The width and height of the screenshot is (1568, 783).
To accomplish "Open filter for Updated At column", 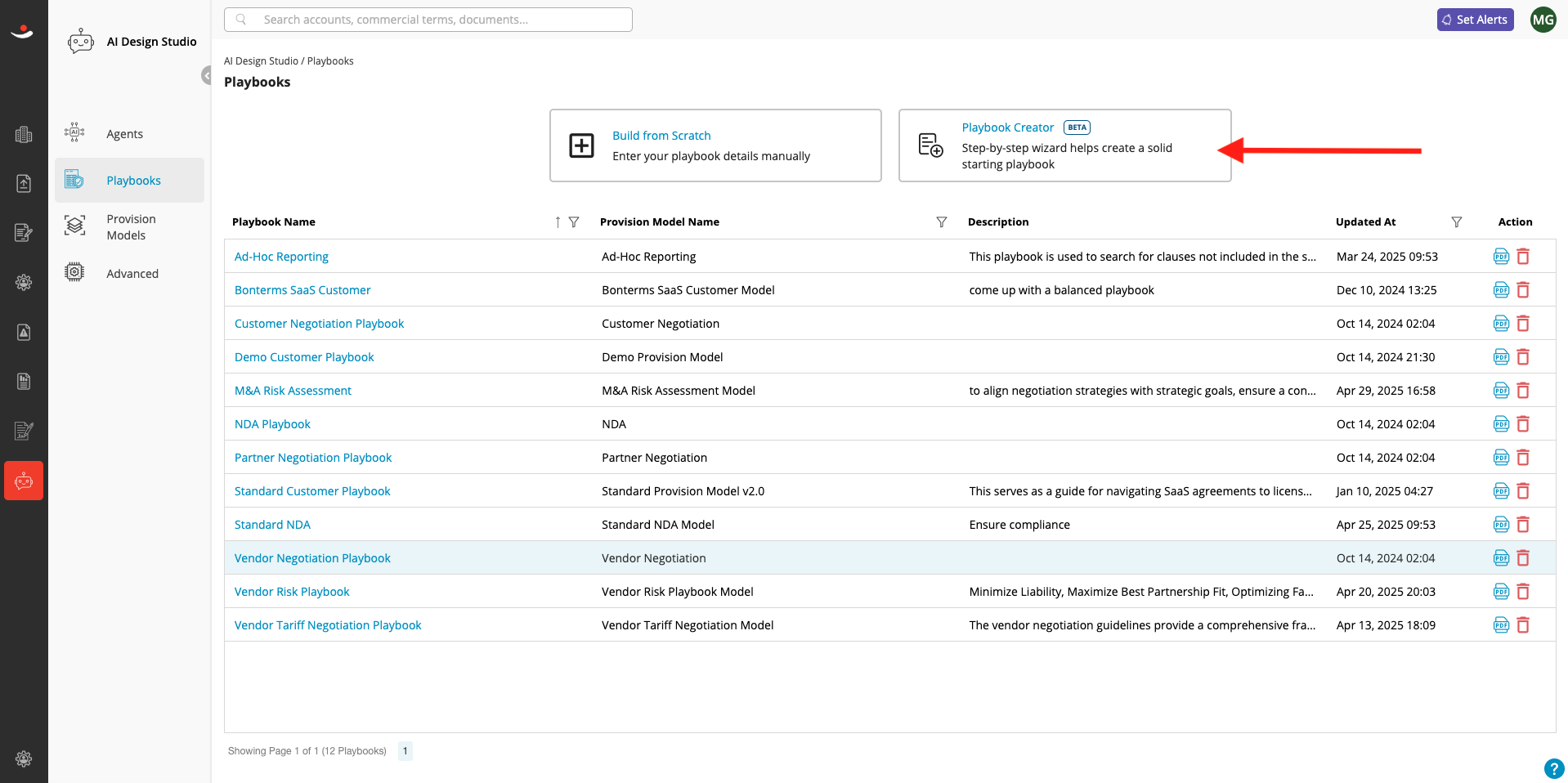I will pyautogui.click(x=1456, y=222).
